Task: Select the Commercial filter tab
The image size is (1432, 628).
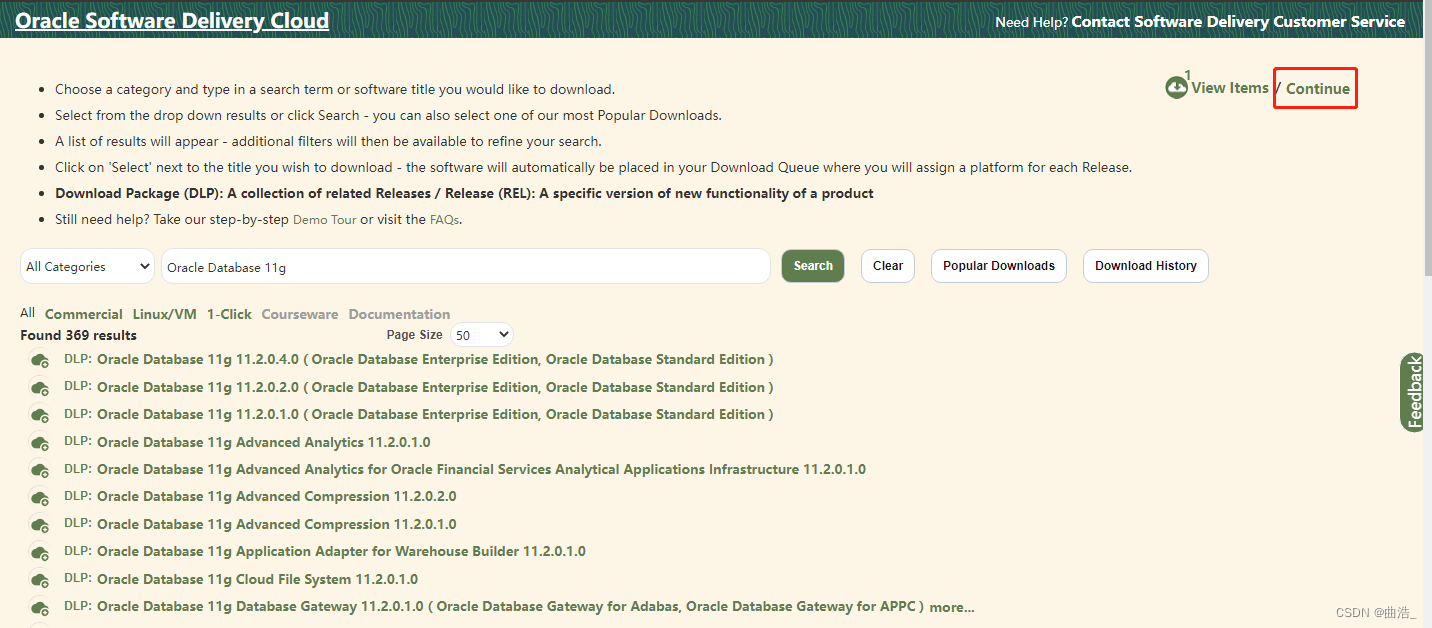Action: tap(84, 314)
